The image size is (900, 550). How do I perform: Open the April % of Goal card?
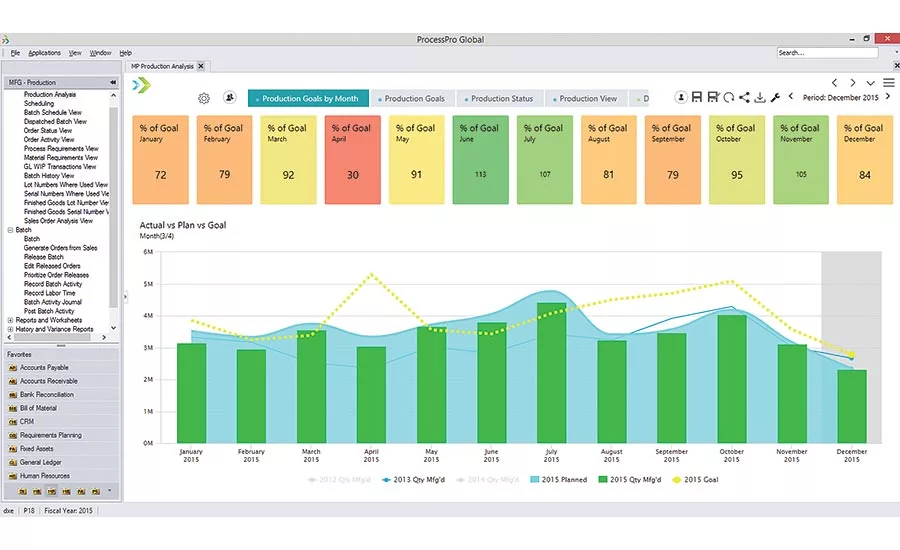coord(352,160)
